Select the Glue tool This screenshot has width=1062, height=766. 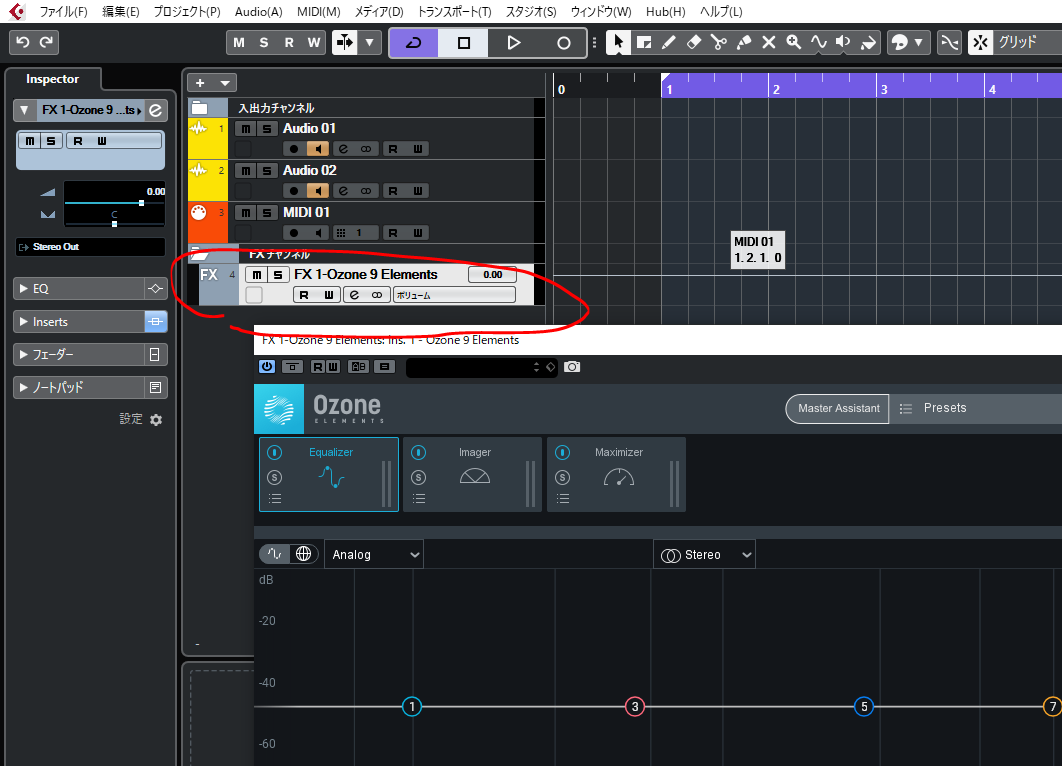pyautogui.click(x=744, y=43)
